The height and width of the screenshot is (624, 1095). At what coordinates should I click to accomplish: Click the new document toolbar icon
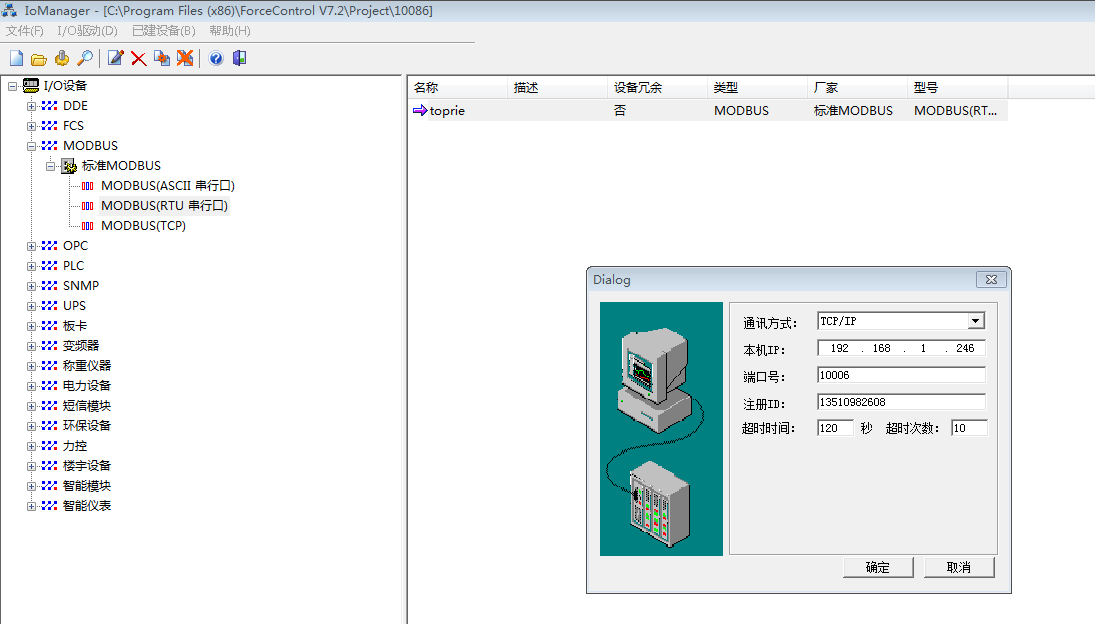16,59
